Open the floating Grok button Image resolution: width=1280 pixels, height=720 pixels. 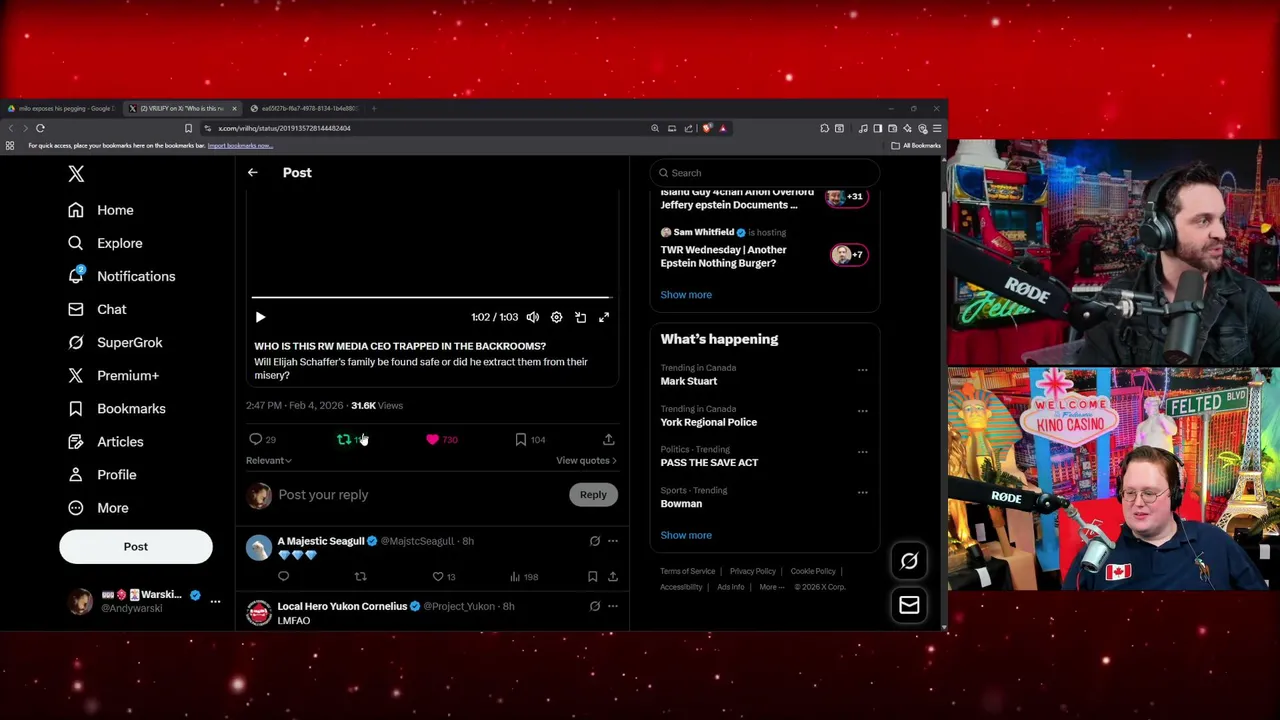coord(909,562)
